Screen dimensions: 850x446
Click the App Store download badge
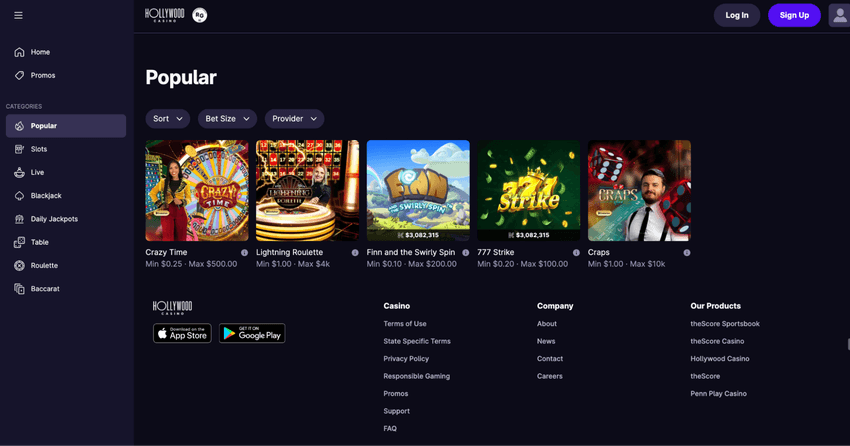(x=182, y=333)
